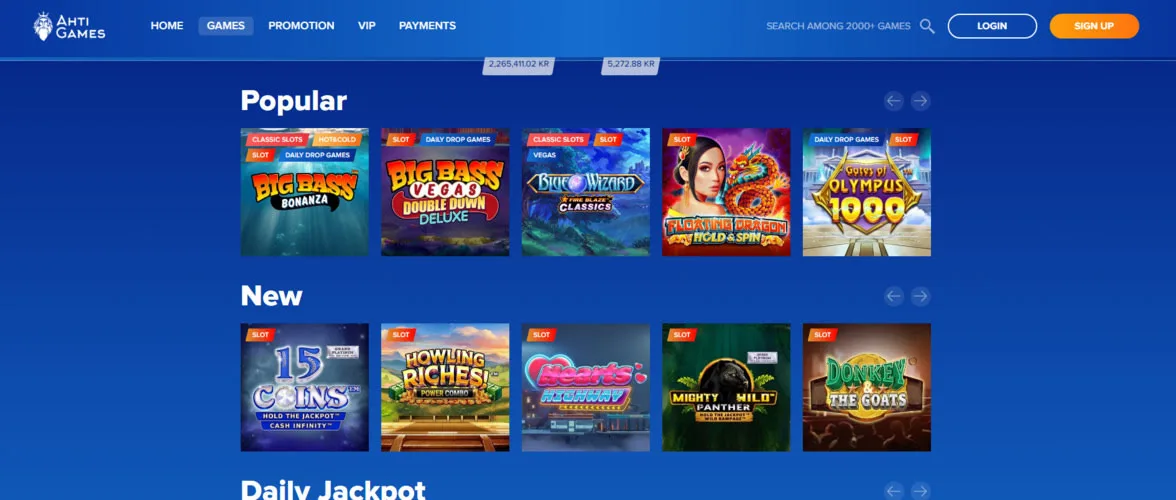Open the Home menu item
The width and height of the screenshot is (1176, 500).
pos(166,25)
